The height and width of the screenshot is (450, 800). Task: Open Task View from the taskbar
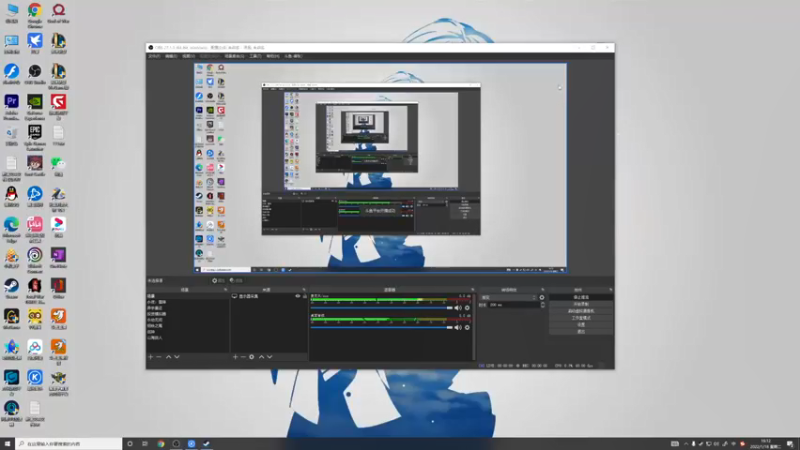145,444
